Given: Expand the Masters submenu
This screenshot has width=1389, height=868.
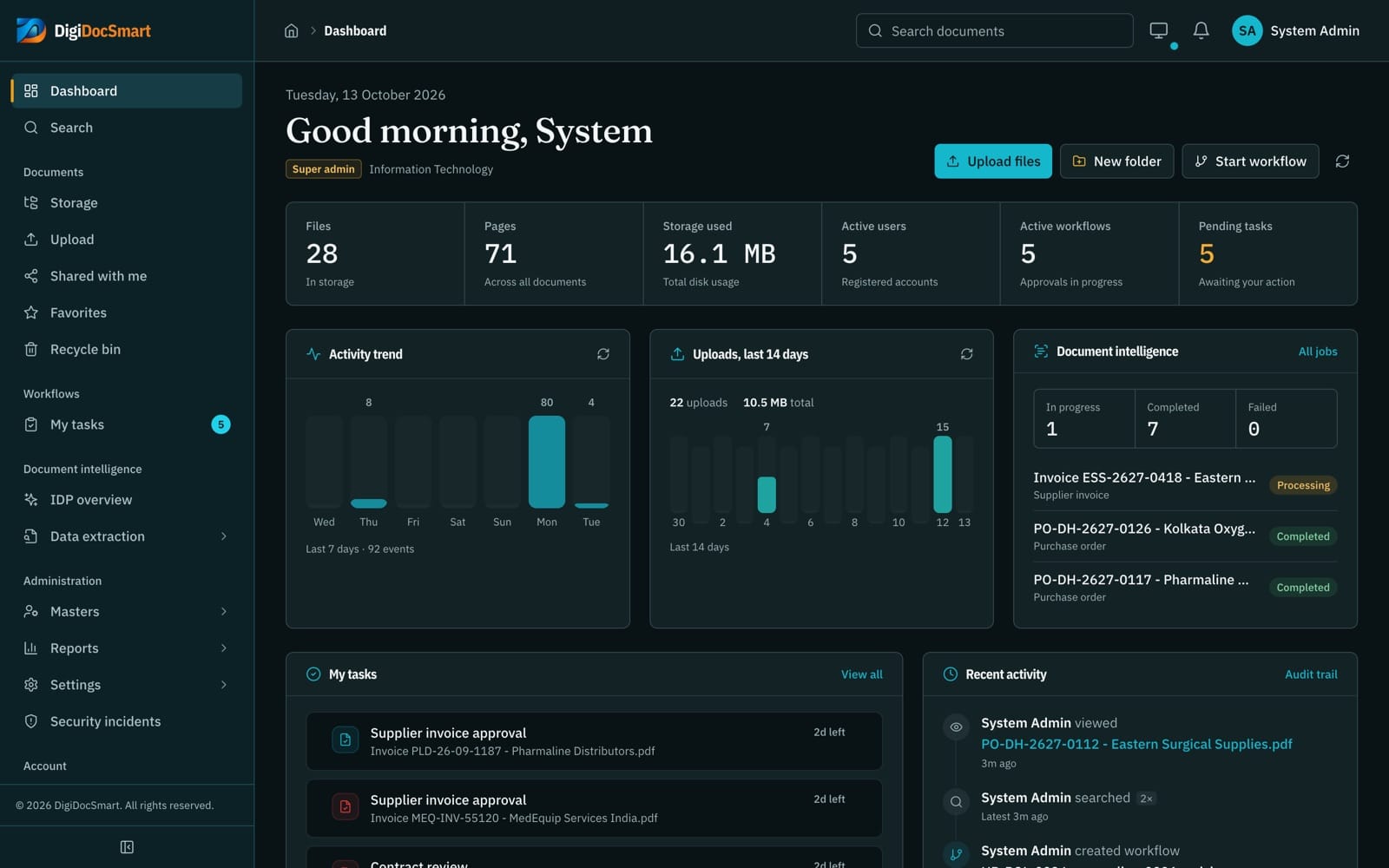Looking at the screenshot, I should [x=224, y=612].
